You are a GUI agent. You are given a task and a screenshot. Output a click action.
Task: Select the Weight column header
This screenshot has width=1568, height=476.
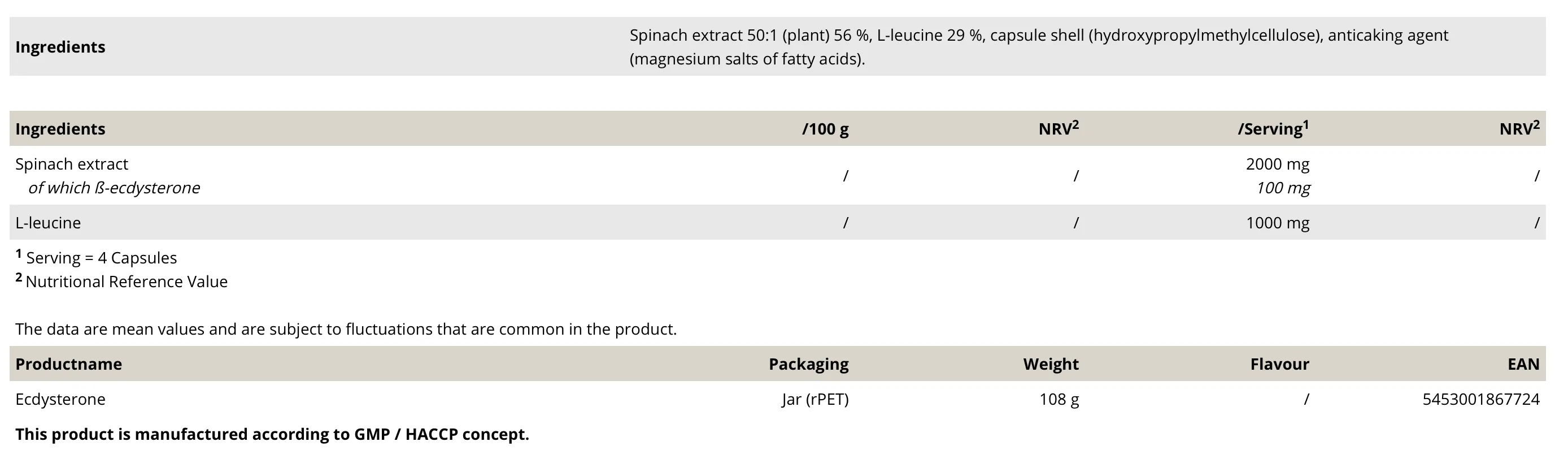tap(1051, 365)
